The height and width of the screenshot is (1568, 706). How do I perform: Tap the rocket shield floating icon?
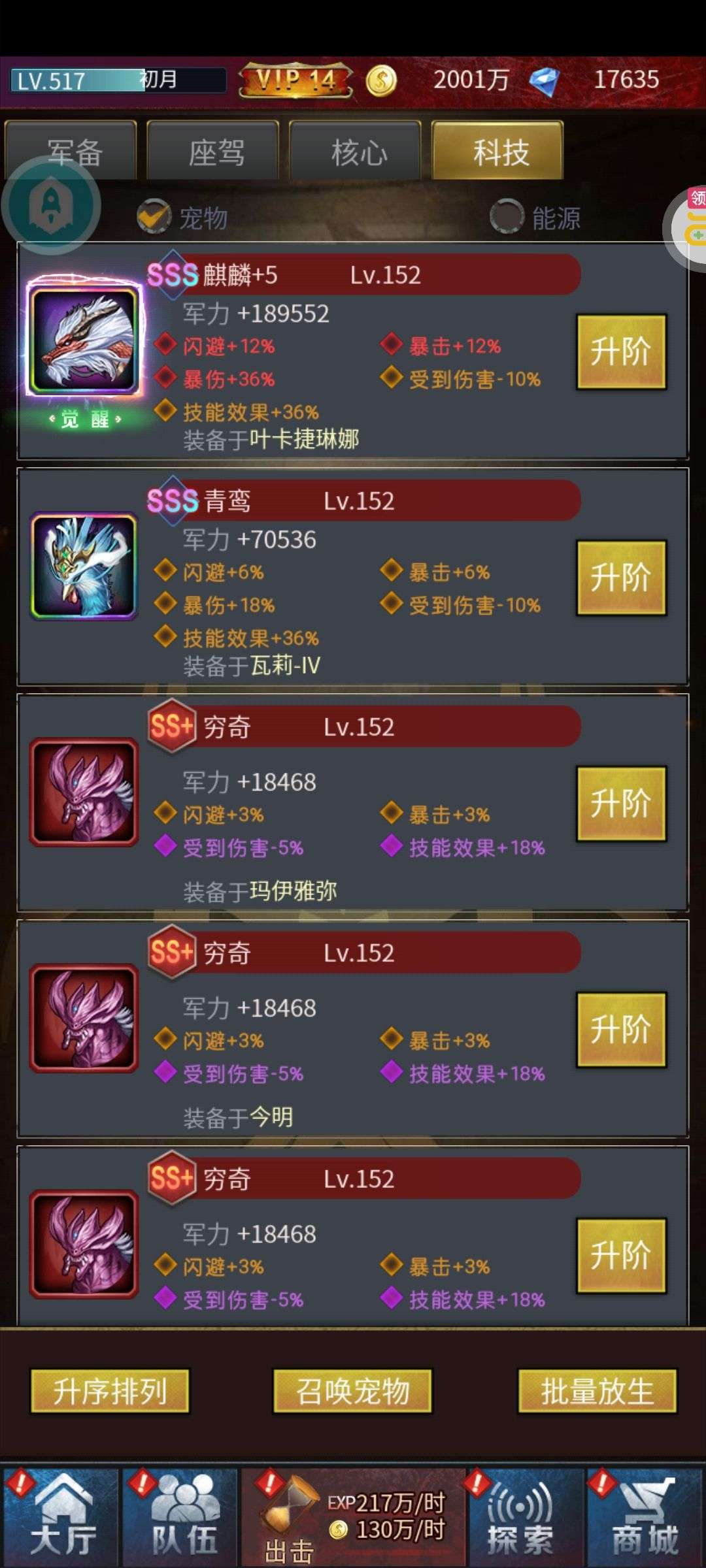click(x=51, y=205)
